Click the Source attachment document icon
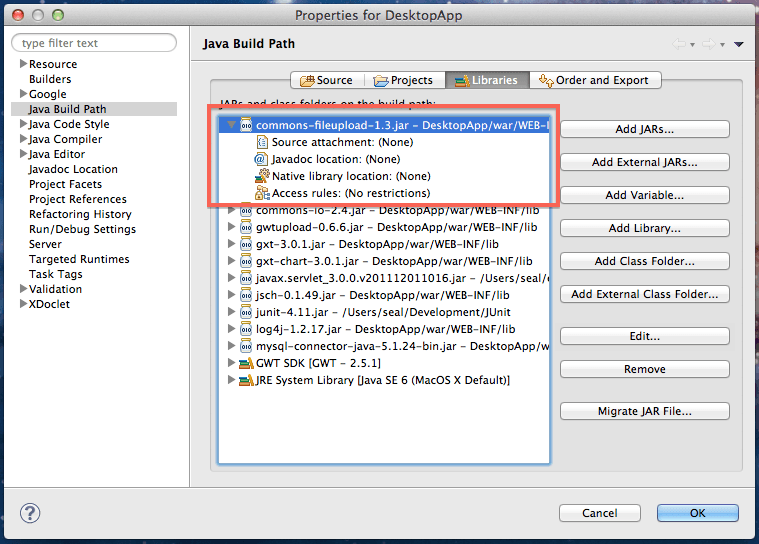Viewport: 759px width, 544px height. 261,142
